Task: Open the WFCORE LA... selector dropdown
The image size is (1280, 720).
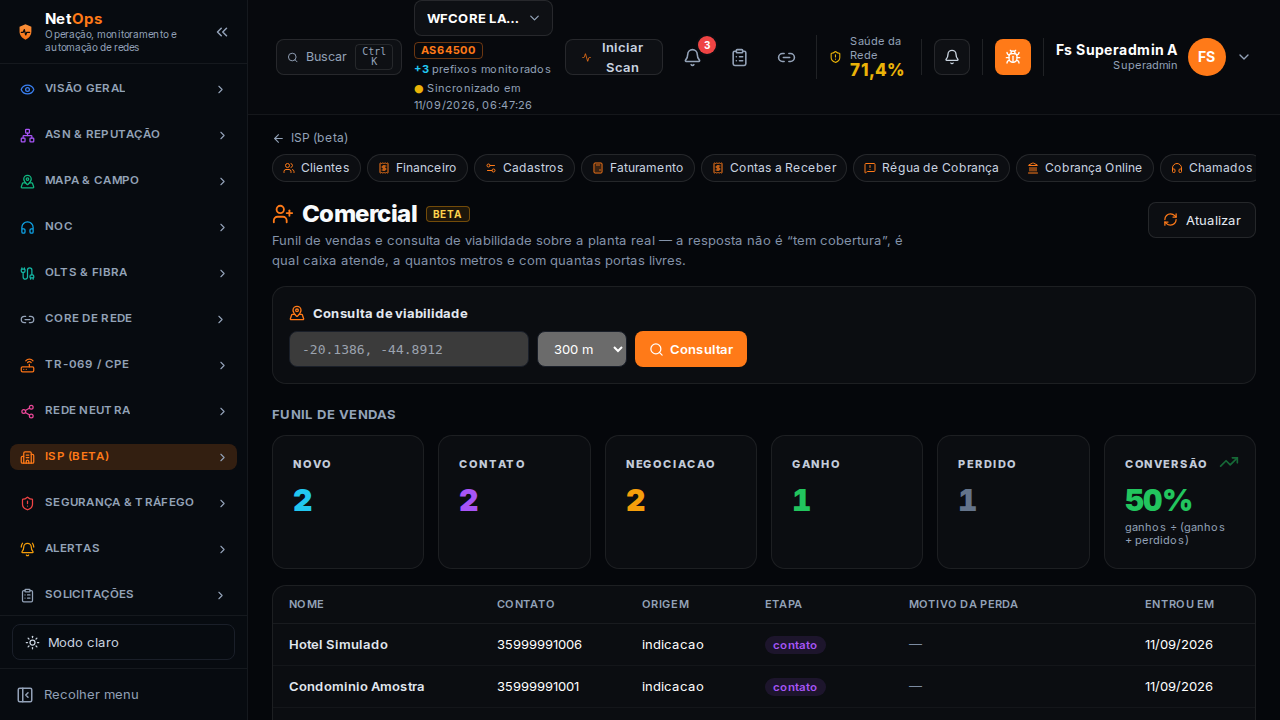Action: [483, 18]
